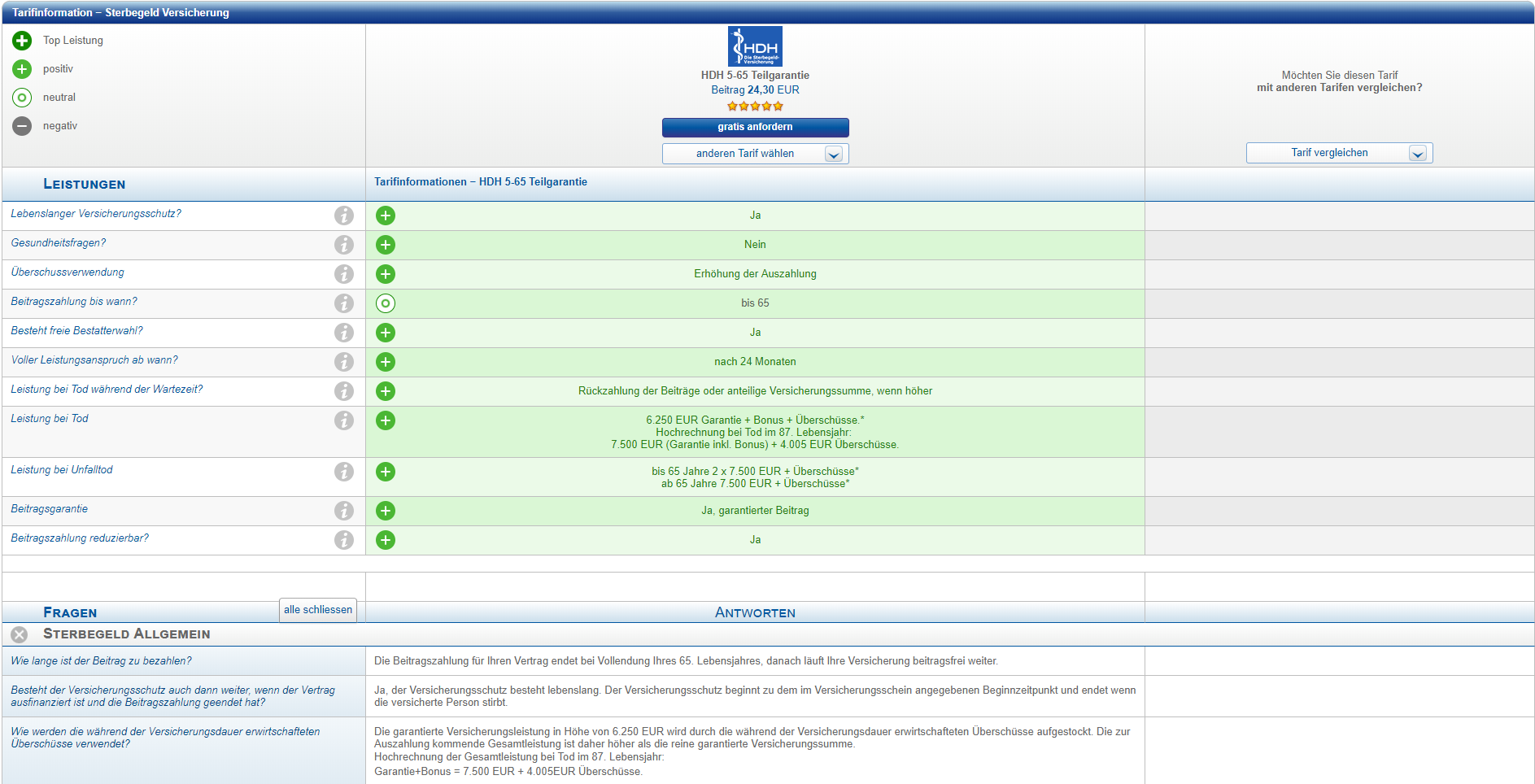
Task: Click neutral circle icon in bis 65 row
Action: (386, 303)
